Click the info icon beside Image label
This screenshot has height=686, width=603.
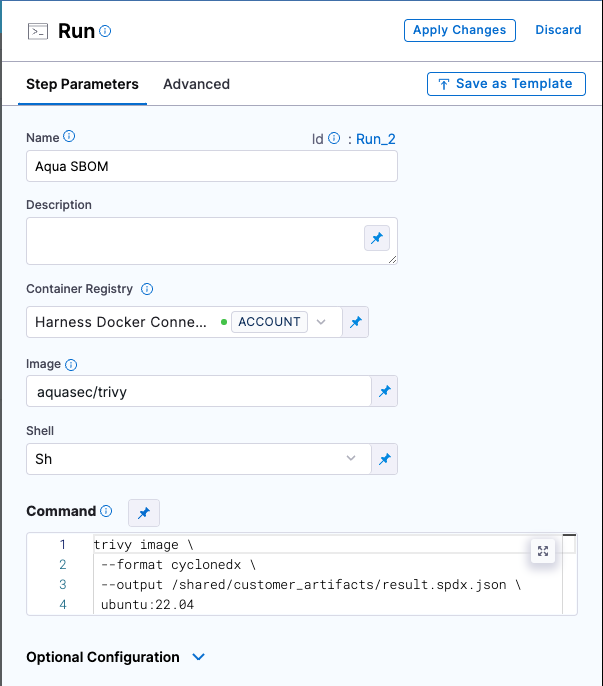pos(71,365)
